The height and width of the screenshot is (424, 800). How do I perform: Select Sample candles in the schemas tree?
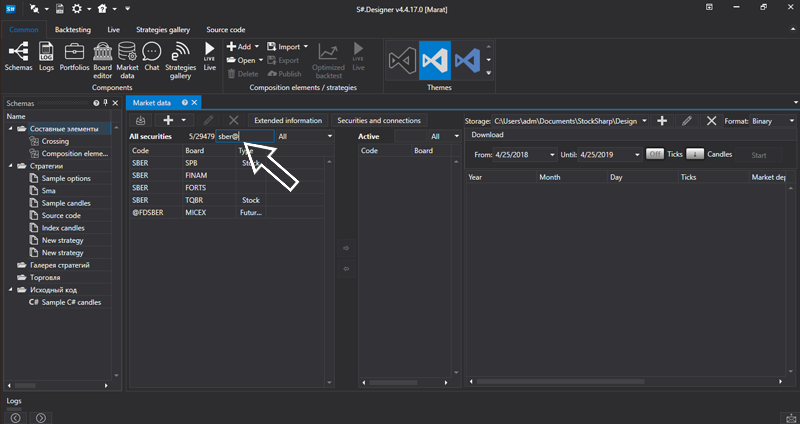pos(65,203)
